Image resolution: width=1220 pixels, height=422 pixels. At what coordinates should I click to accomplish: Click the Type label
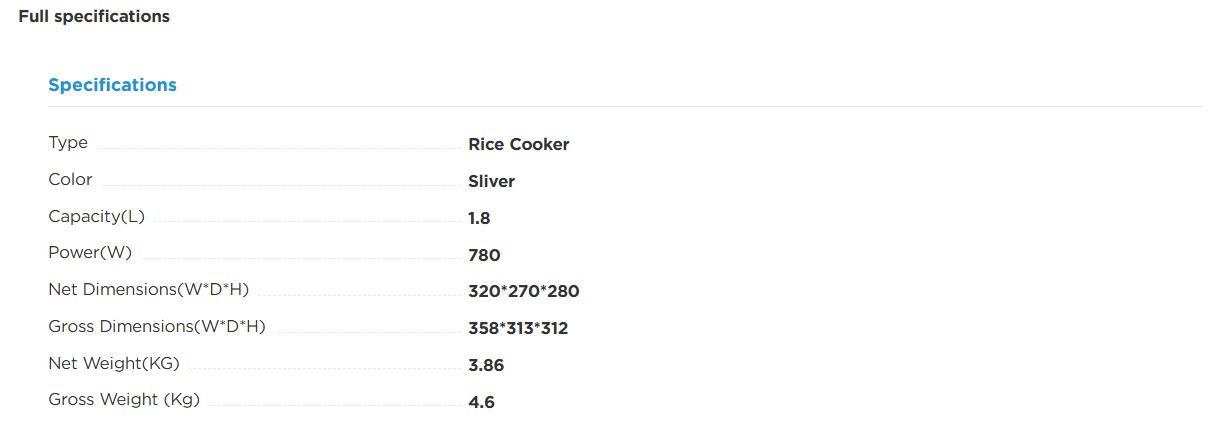point(68,143)
